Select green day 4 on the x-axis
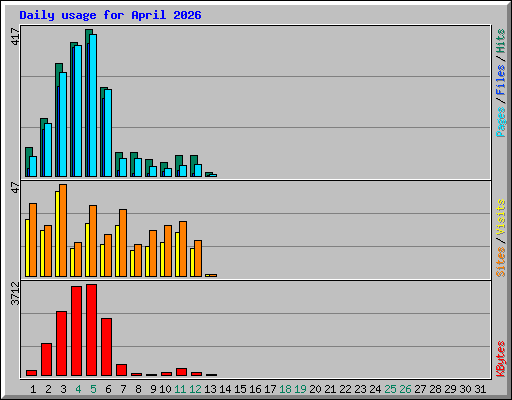 (78, 389)
